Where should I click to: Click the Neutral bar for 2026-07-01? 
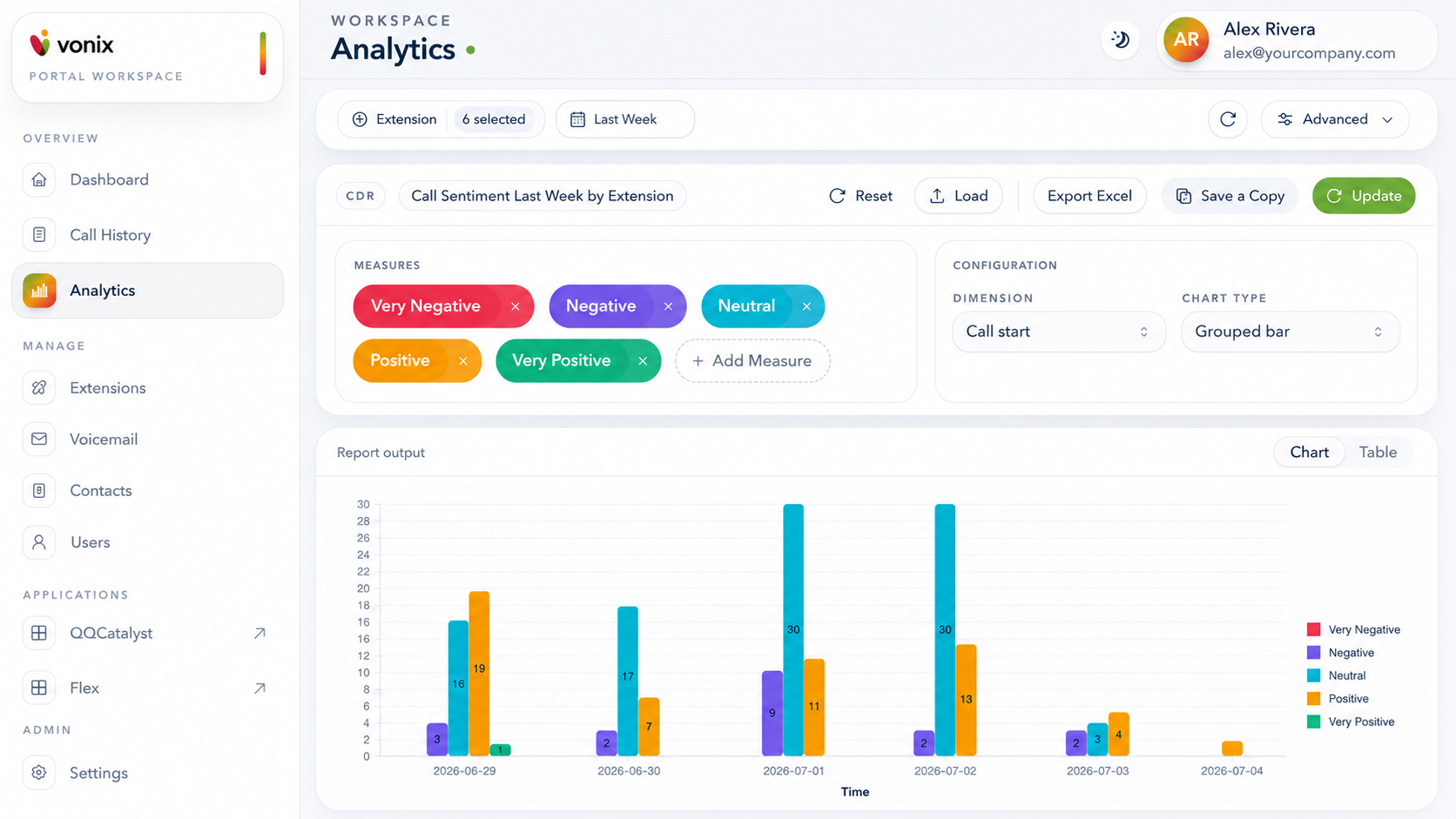coord(793,630)
